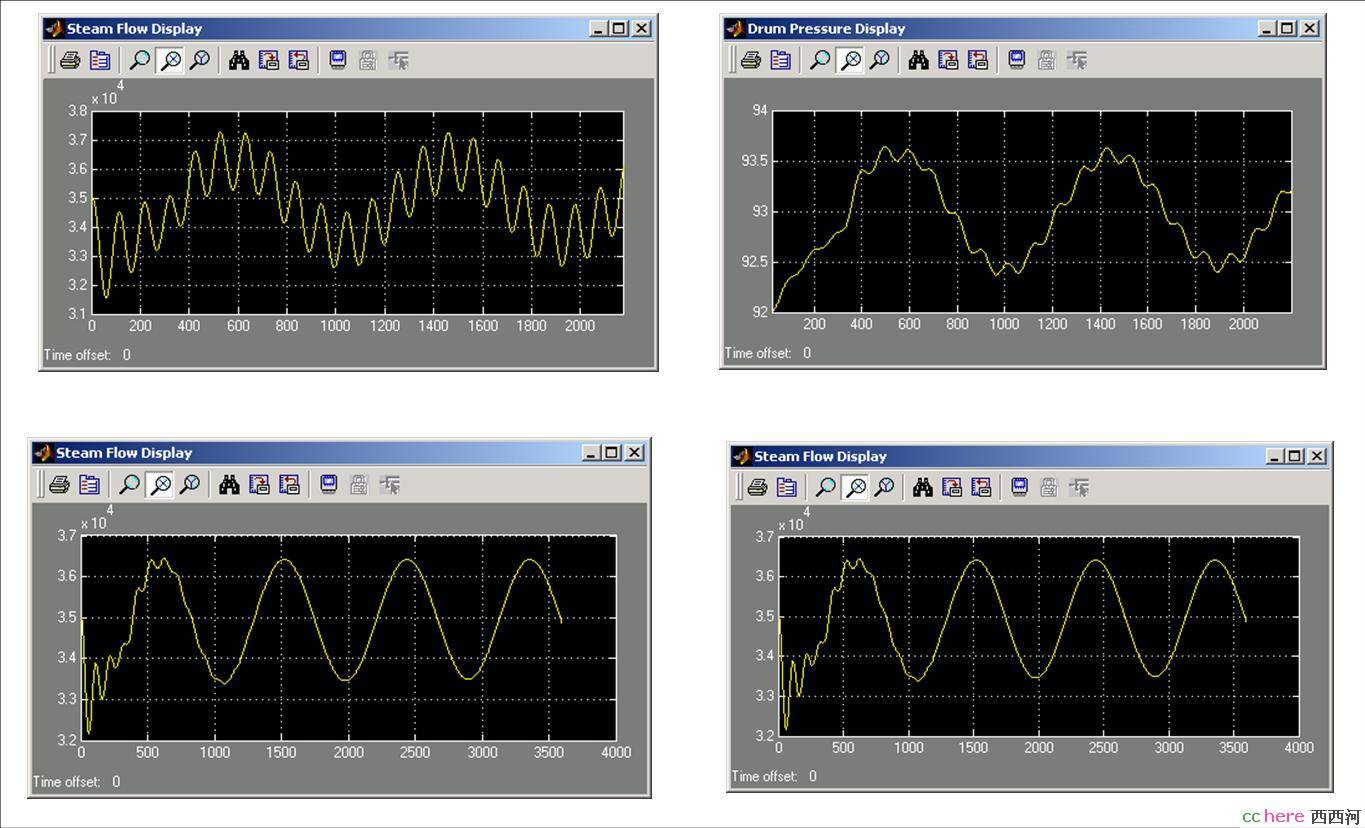Autoscale the Drum Pressure Display plot
The height and width of the screenshot is (828, 1365).
click(x=918, y=60)
